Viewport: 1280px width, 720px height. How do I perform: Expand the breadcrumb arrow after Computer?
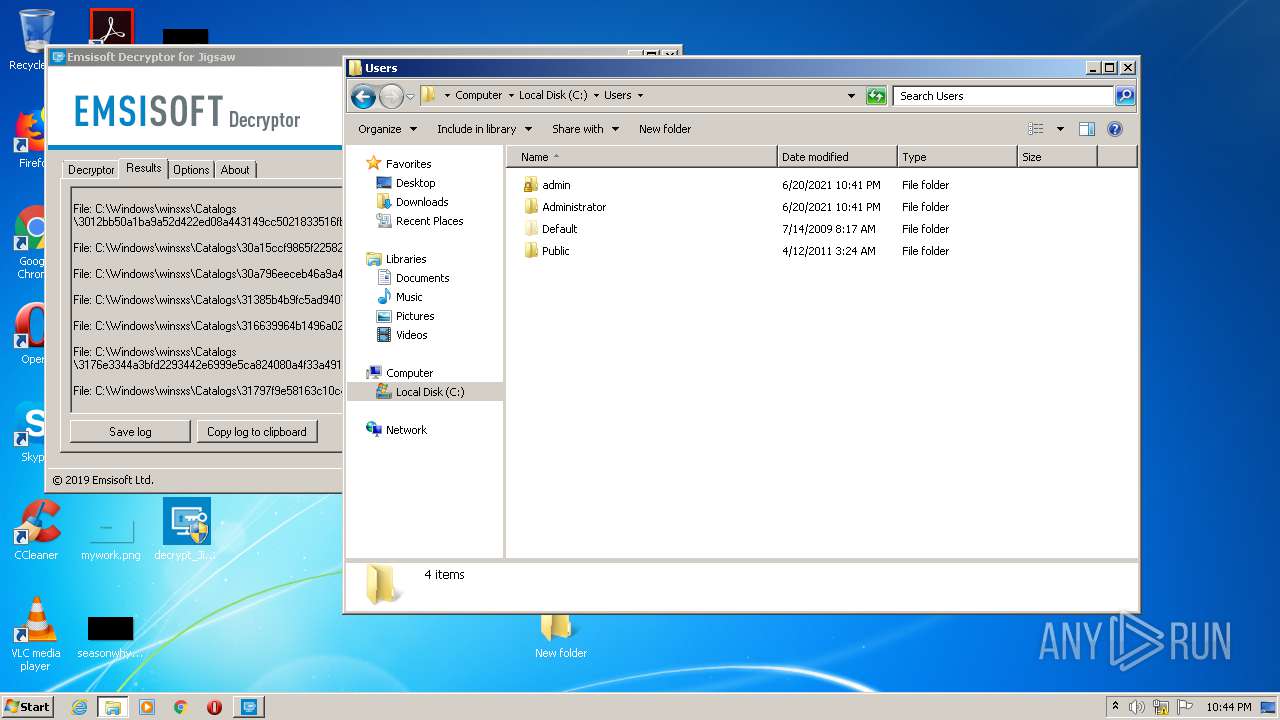[511, 96]
